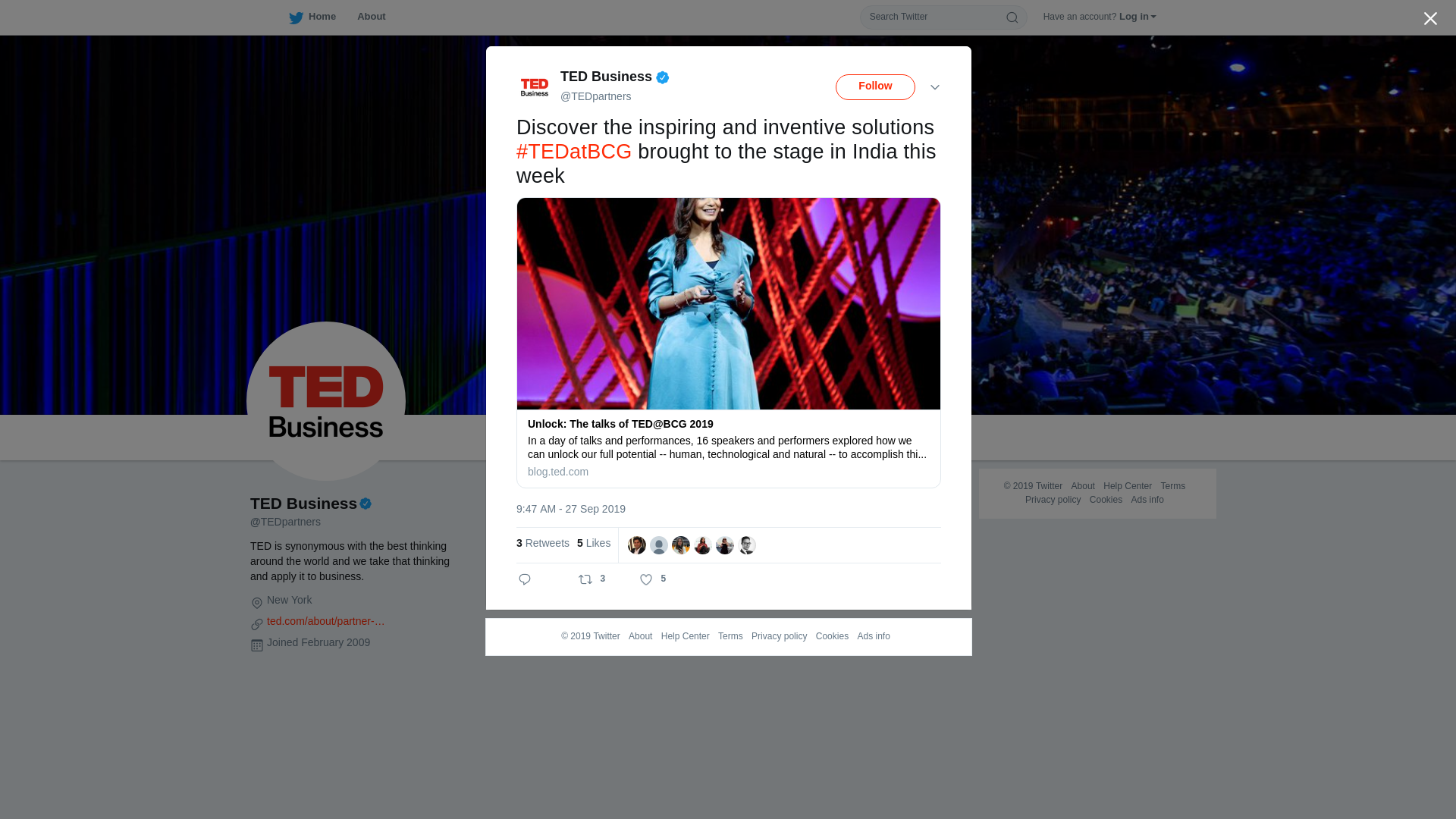
Task: Click the heart like icon
Action: click(646, 579)
